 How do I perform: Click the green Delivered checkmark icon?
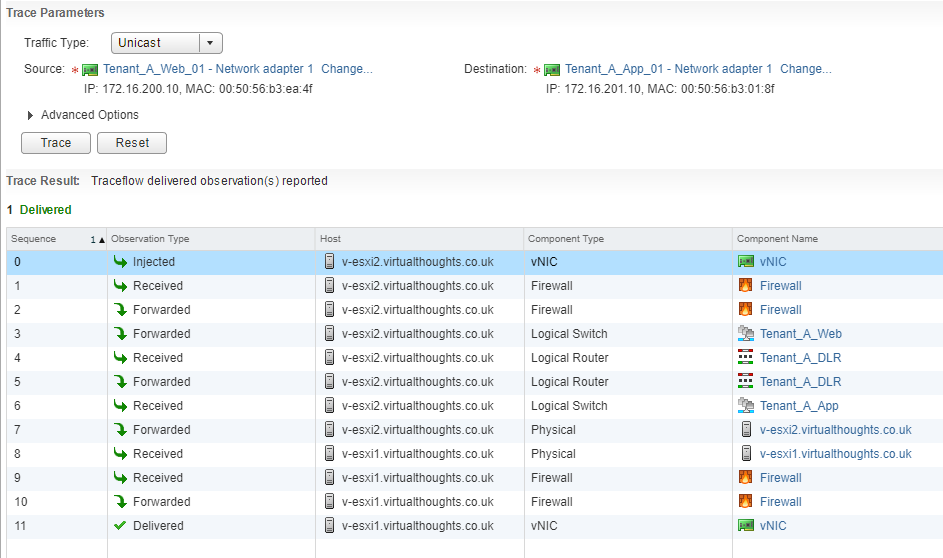pos(120,526)
